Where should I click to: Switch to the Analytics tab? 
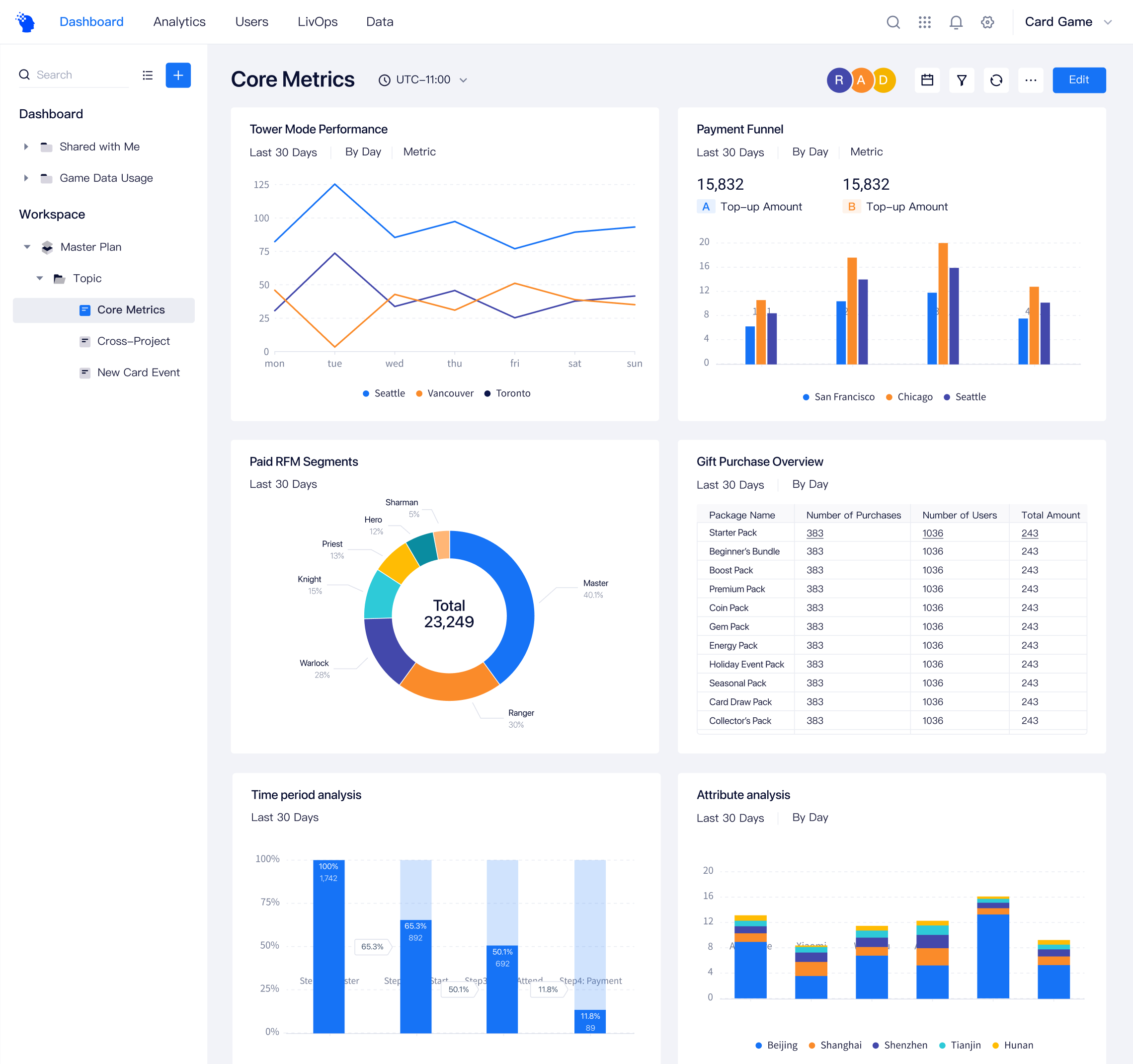(x=179, y=22)
